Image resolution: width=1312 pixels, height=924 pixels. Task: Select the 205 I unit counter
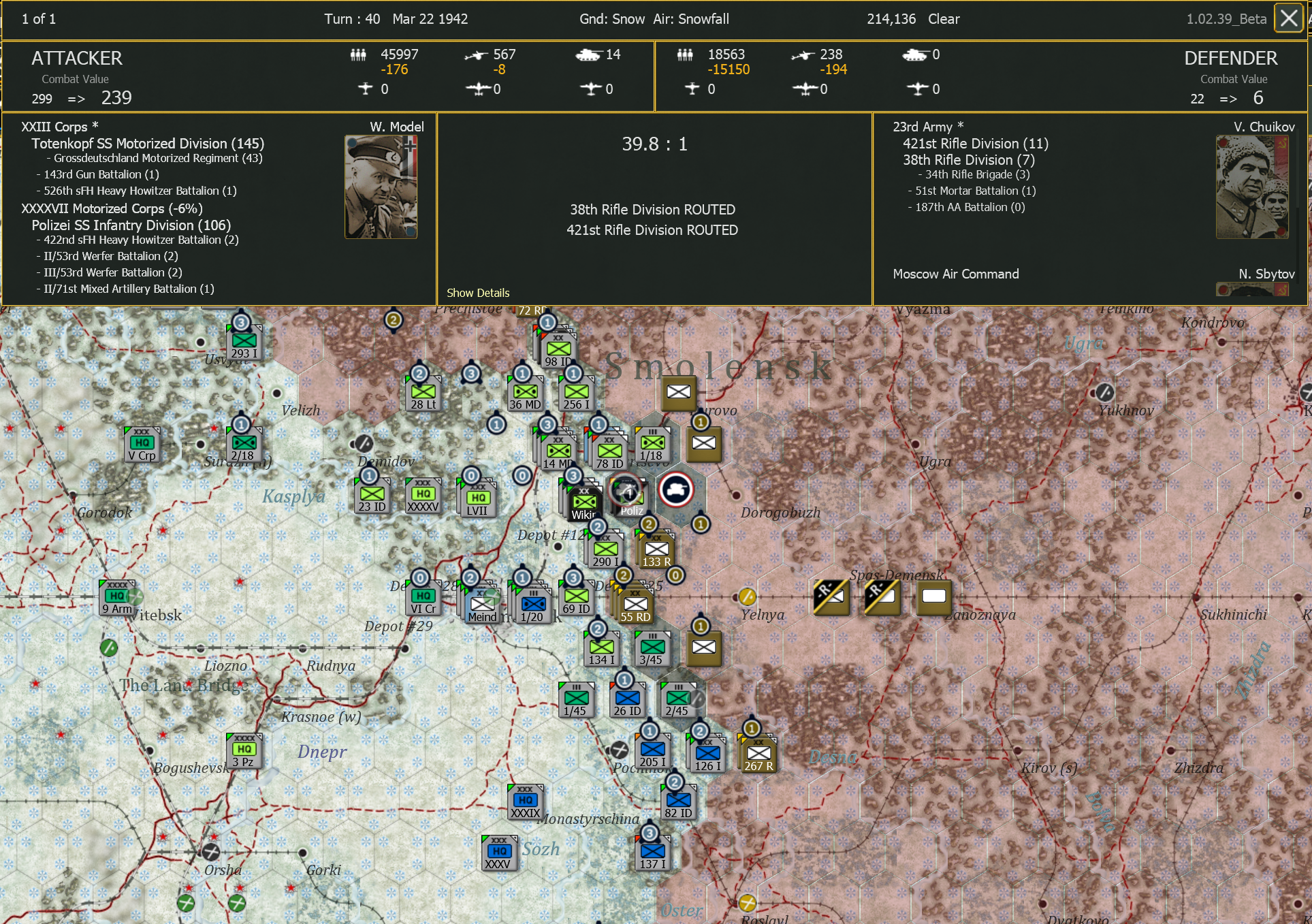pyautogui.click(x=653, y=751)
